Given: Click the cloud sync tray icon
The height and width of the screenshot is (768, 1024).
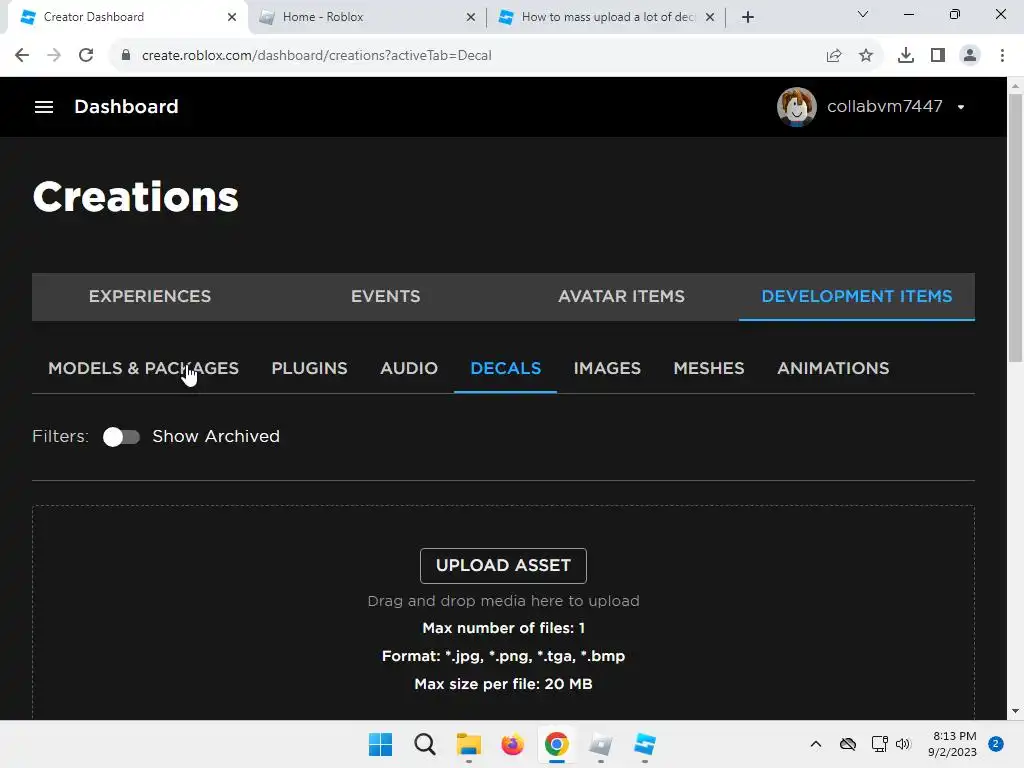Looking at the screenshot, I should tap(848, 744).
